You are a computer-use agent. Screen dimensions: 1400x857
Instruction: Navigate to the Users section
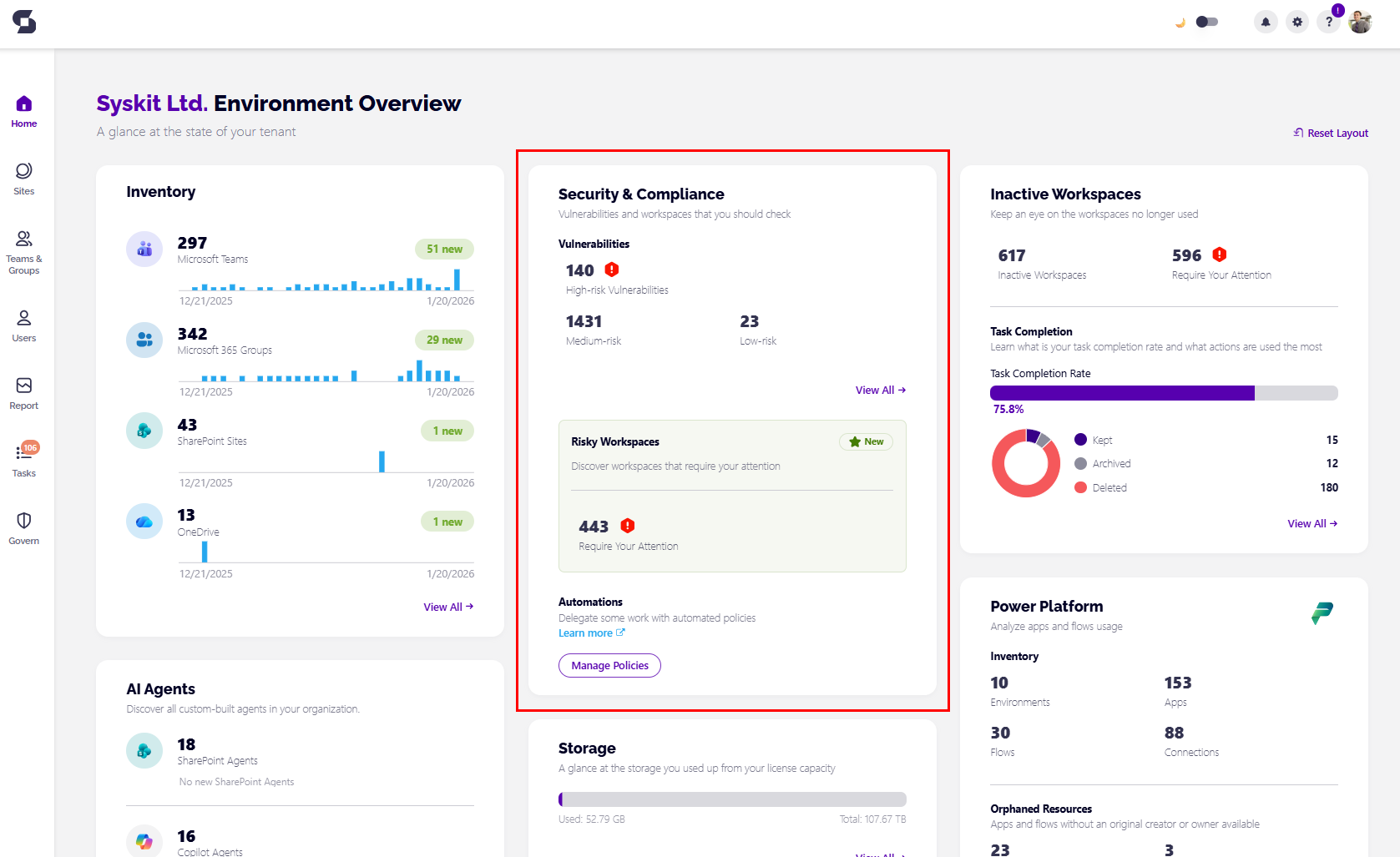(23, 325)
